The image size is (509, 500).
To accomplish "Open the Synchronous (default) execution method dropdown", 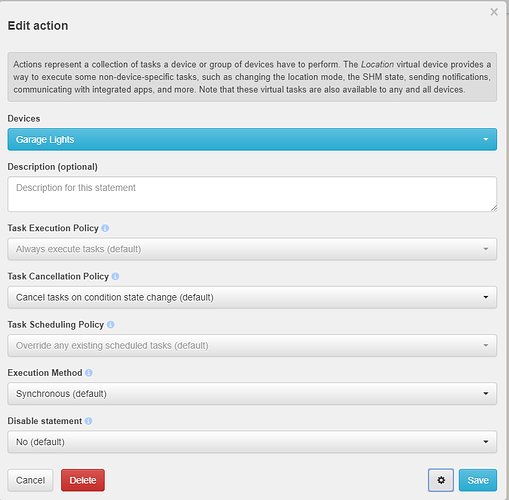I will click(x=252, y=394).
